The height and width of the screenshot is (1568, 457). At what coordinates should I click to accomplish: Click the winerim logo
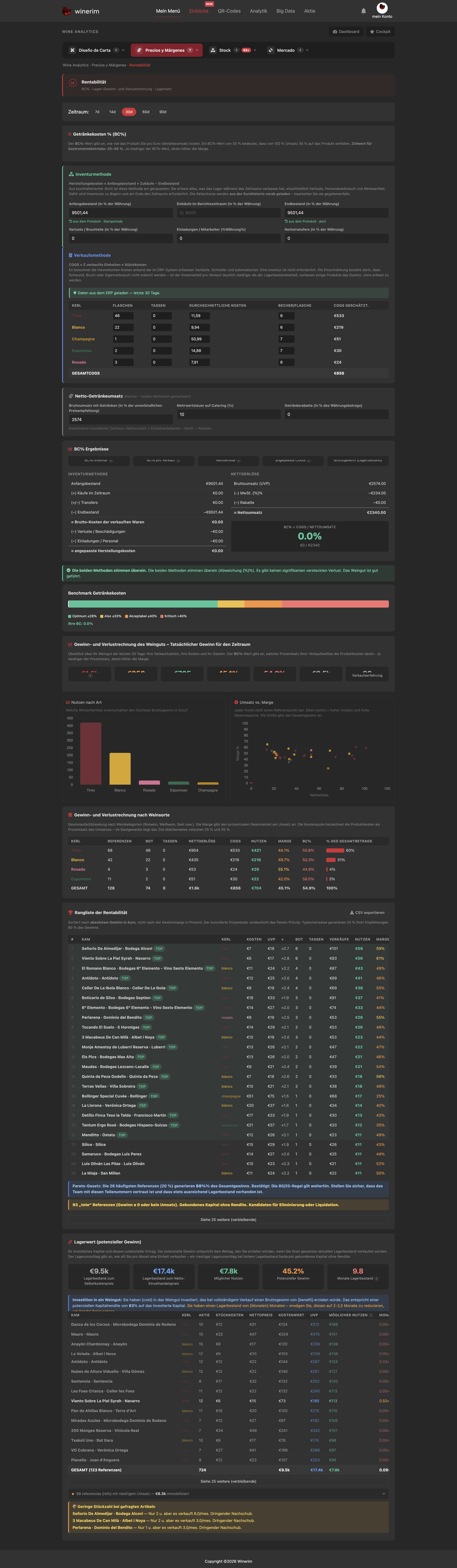click(x=80, y=11)
